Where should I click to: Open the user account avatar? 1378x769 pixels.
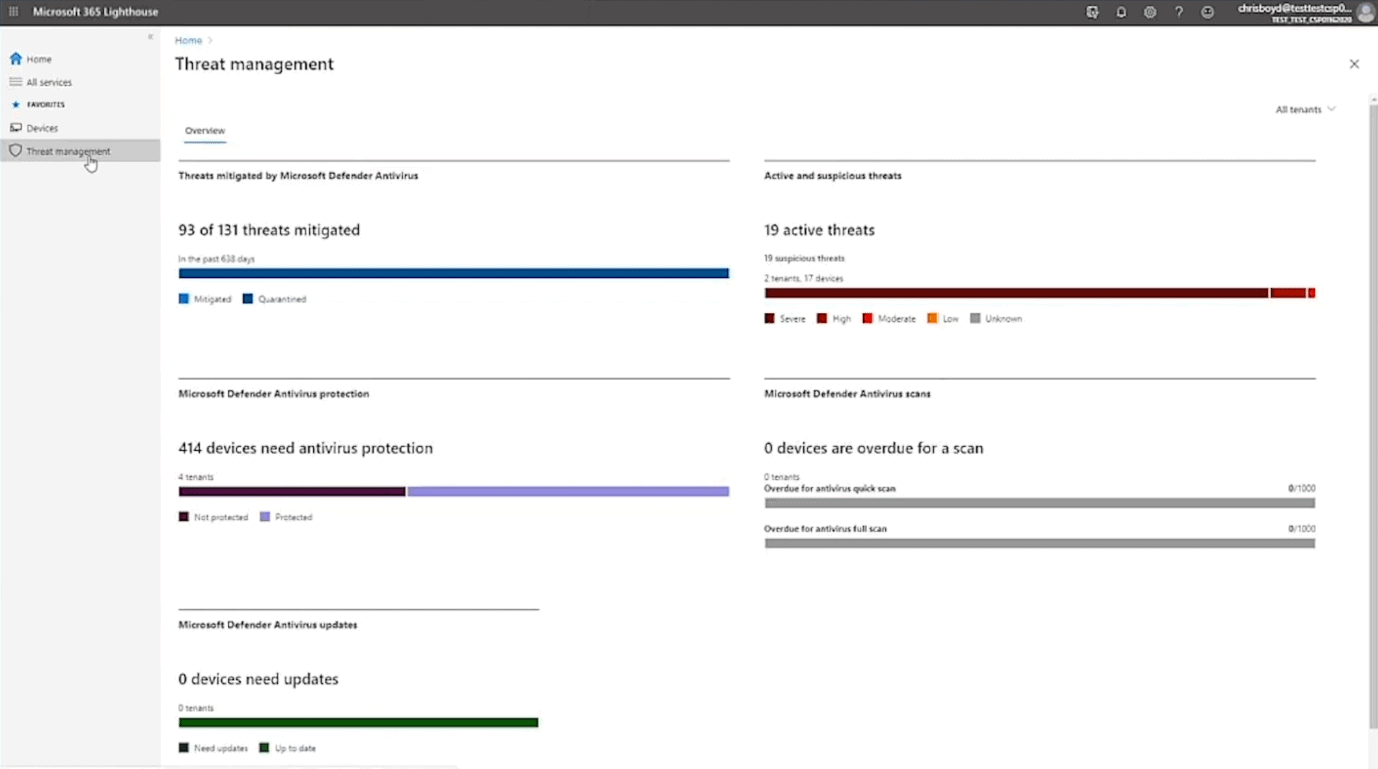[x=1365, y=12]
